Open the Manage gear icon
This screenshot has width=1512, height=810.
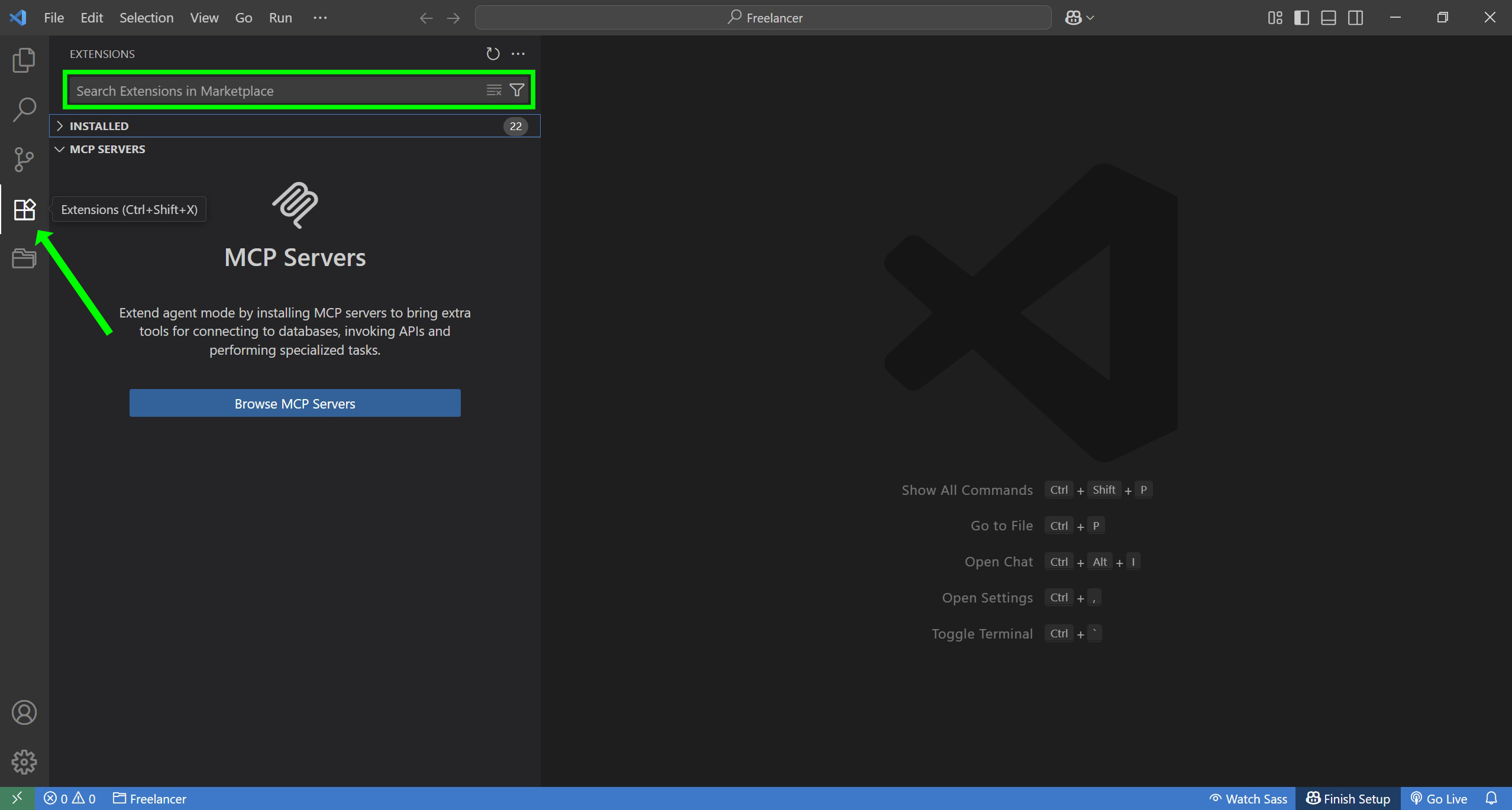(x=24, y=762)
